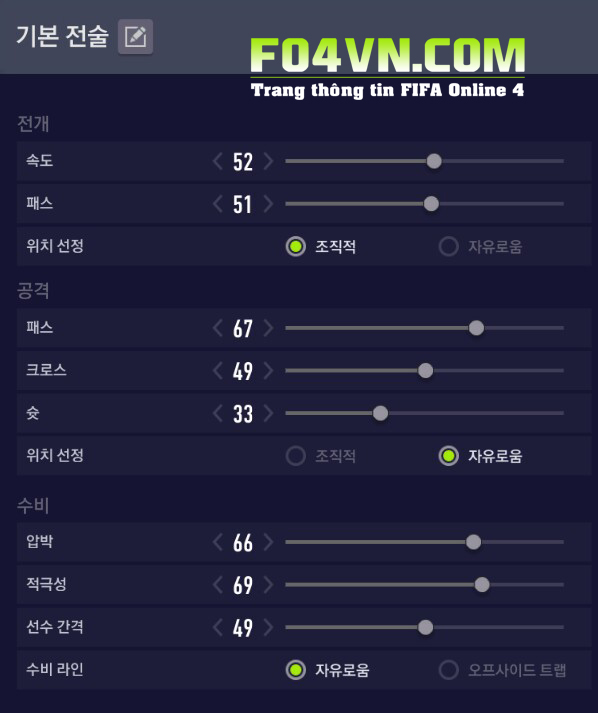Click the 슛 slider handle
This screenshot has height=713, width=598.
(380, 413)
